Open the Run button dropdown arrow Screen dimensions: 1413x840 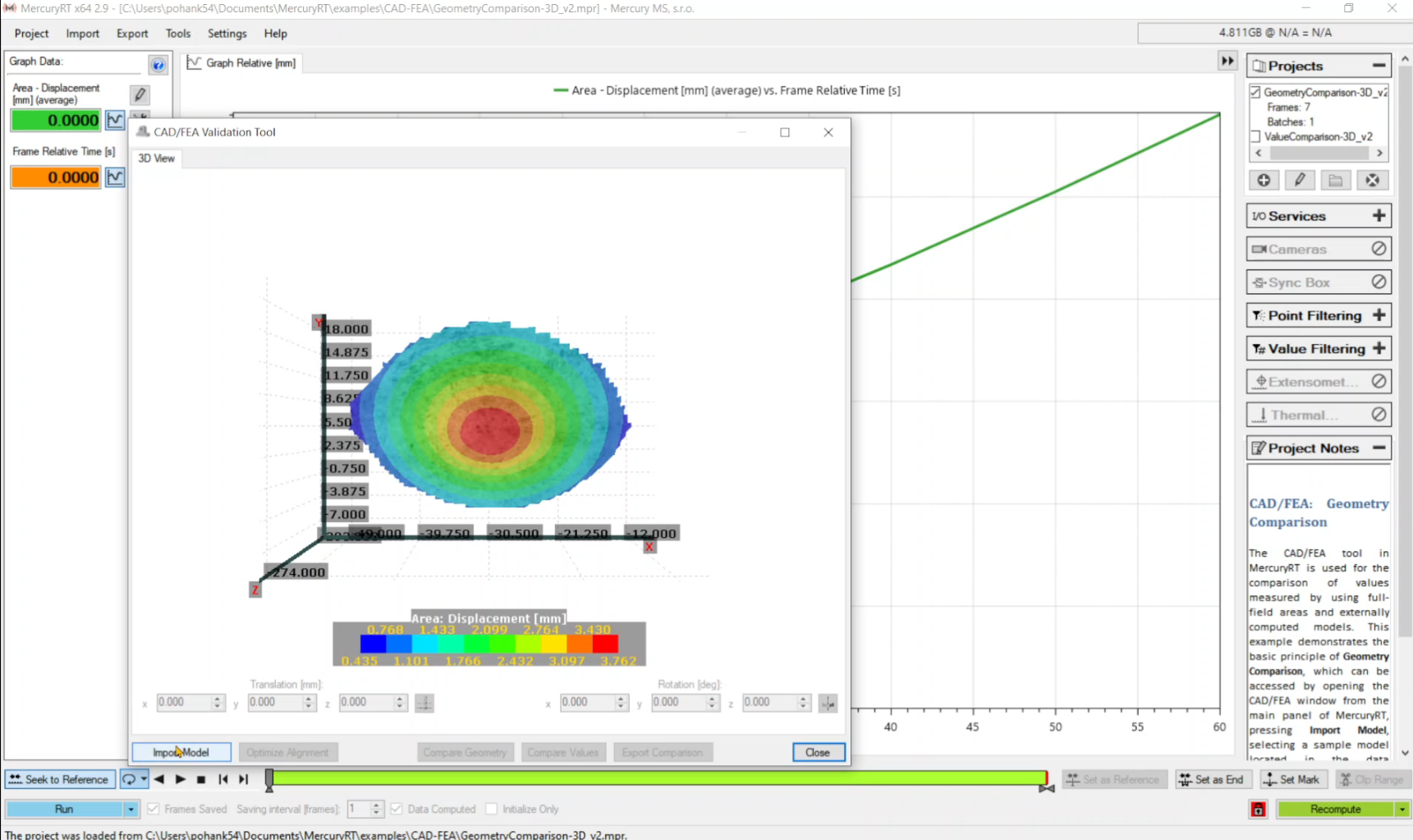click(x=131, y=810)
